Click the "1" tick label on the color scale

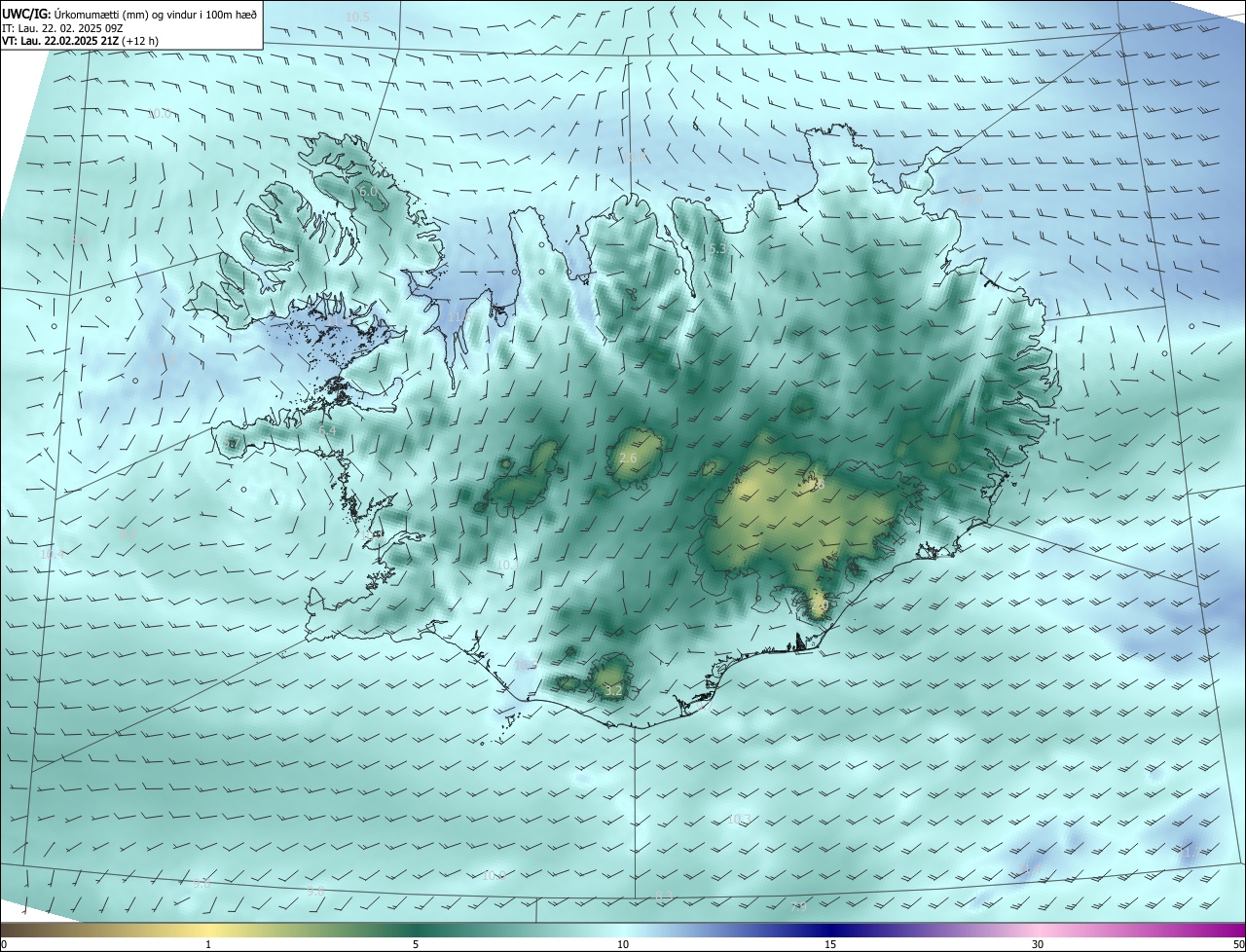[208, 944]
